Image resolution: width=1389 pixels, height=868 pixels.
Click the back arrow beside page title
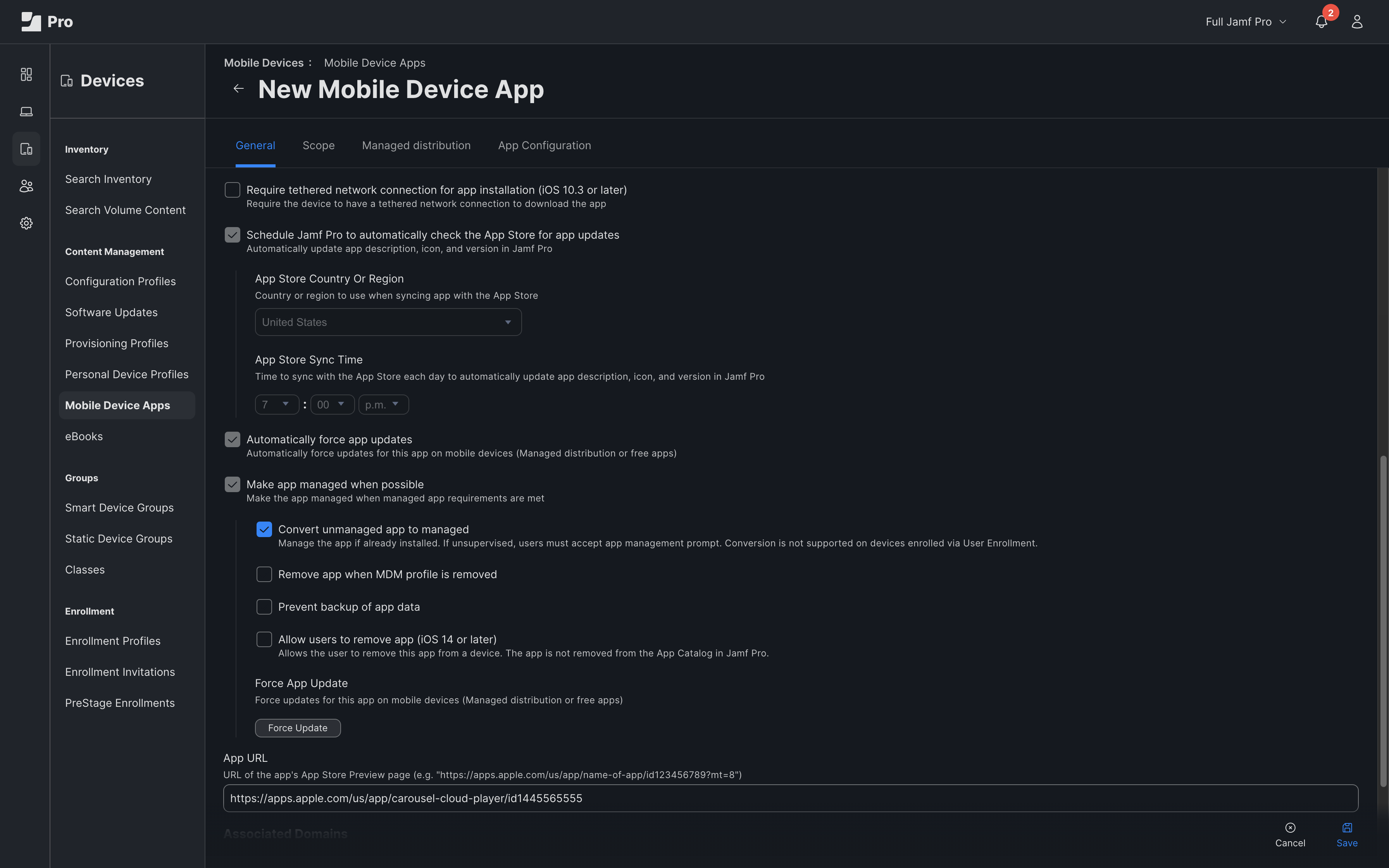pos(239,88)
